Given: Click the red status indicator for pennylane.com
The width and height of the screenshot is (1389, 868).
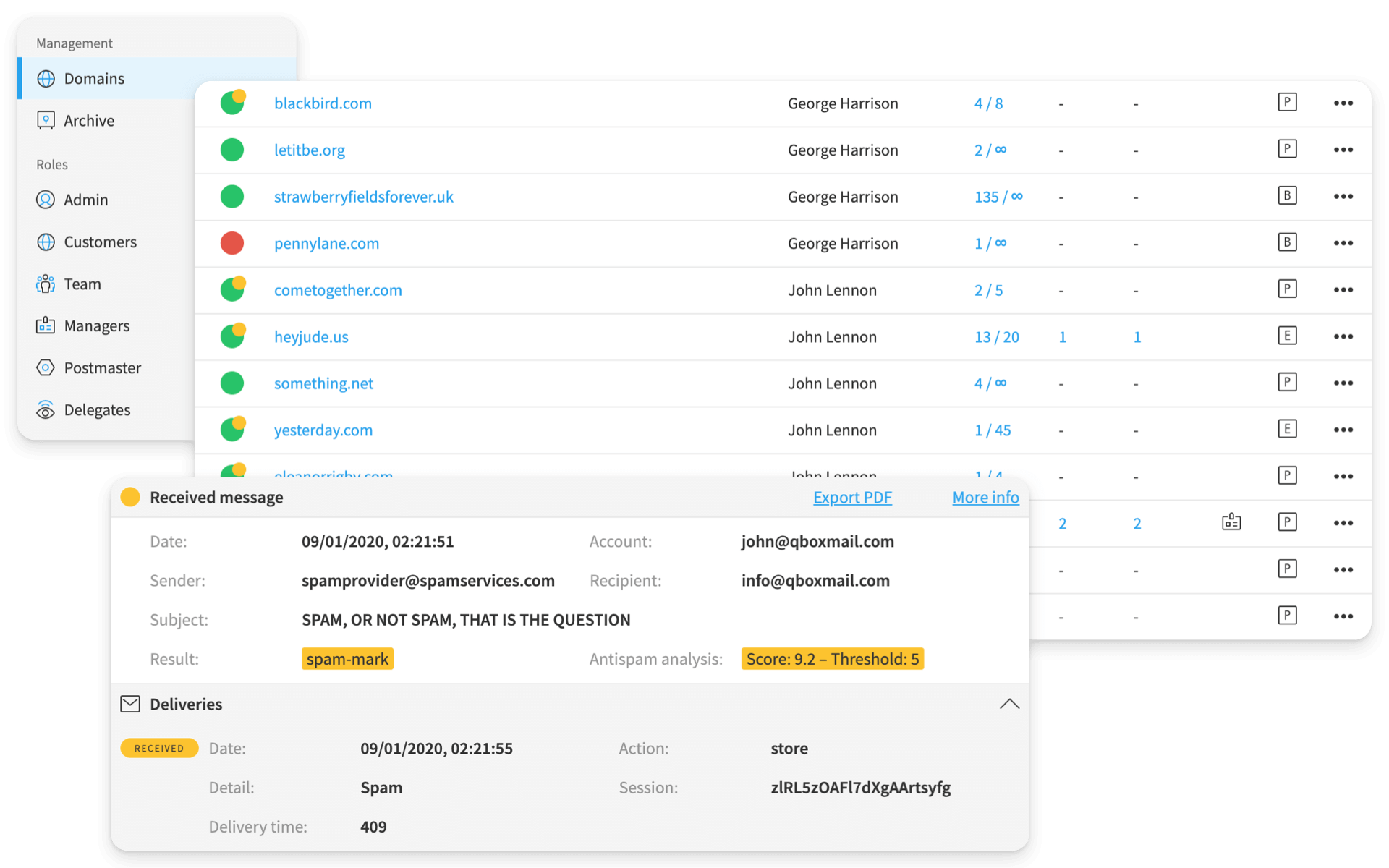Looking at the screenshot, I should click(232, 243).
